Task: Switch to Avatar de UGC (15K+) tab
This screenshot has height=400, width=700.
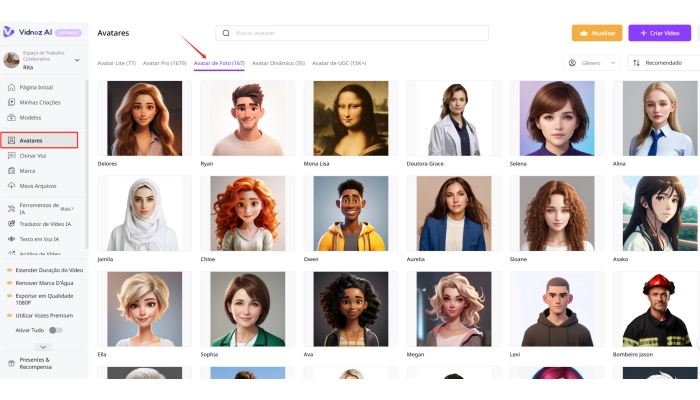Action: point(339,63)
